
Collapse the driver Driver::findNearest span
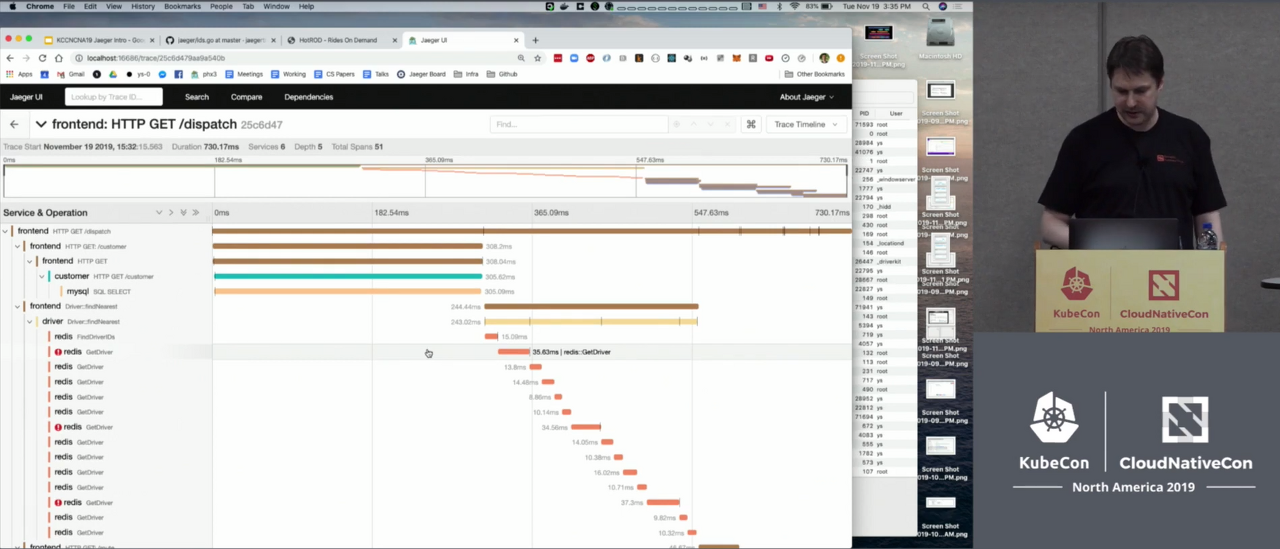(x=30, y=321)
